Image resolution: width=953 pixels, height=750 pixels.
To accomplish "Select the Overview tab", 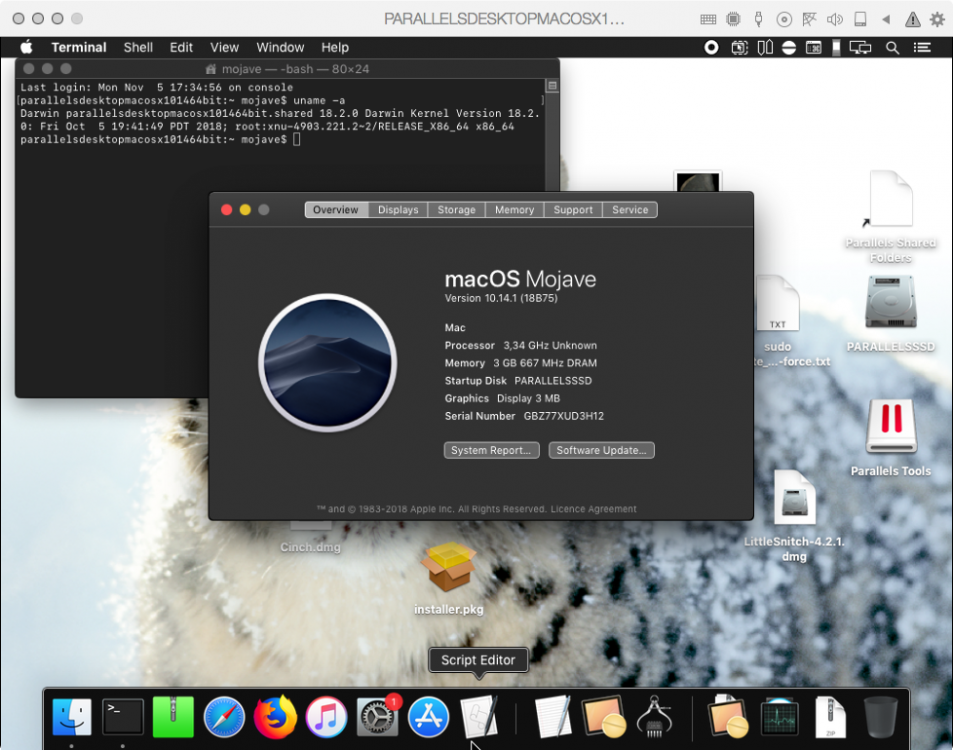I will [336, 210].
